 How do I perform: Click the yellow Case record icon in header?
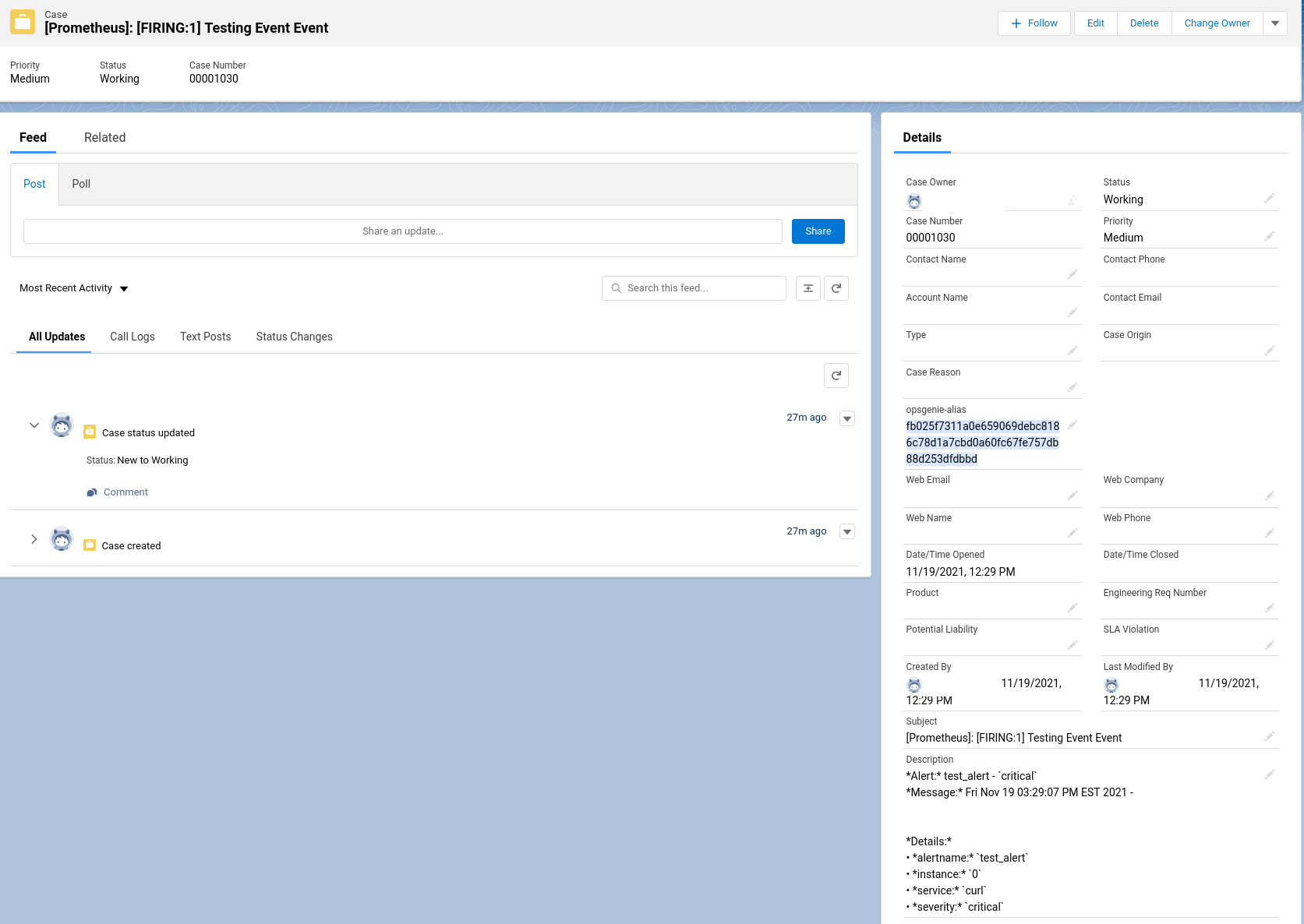tap(23, 22)
